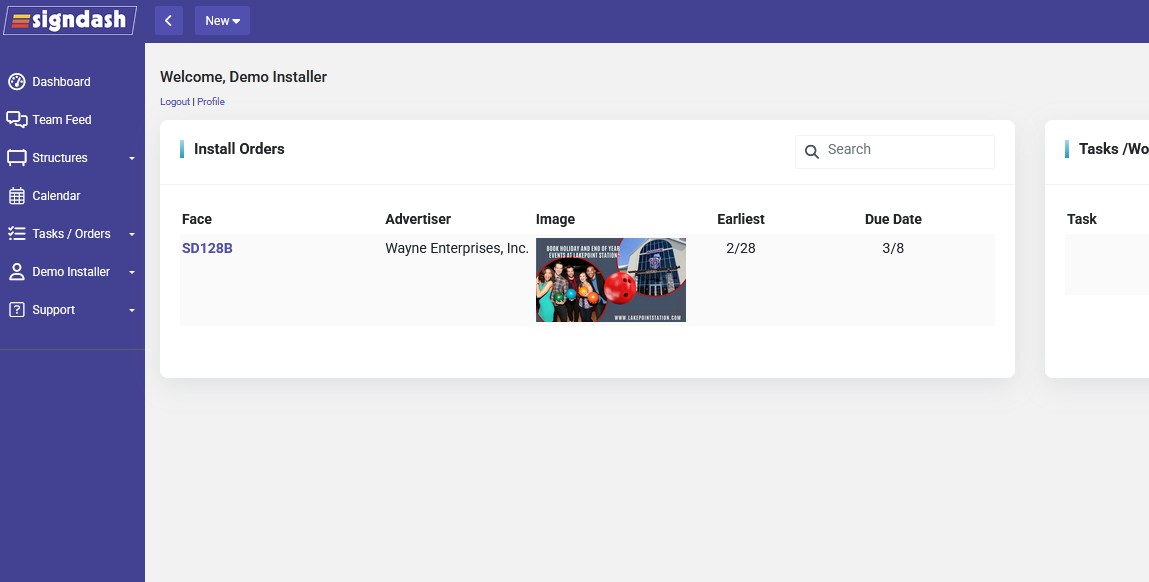Click the Logout link
Image resolution: width=1149 pixels, height=582 pixels.
[x=174, y=102]
